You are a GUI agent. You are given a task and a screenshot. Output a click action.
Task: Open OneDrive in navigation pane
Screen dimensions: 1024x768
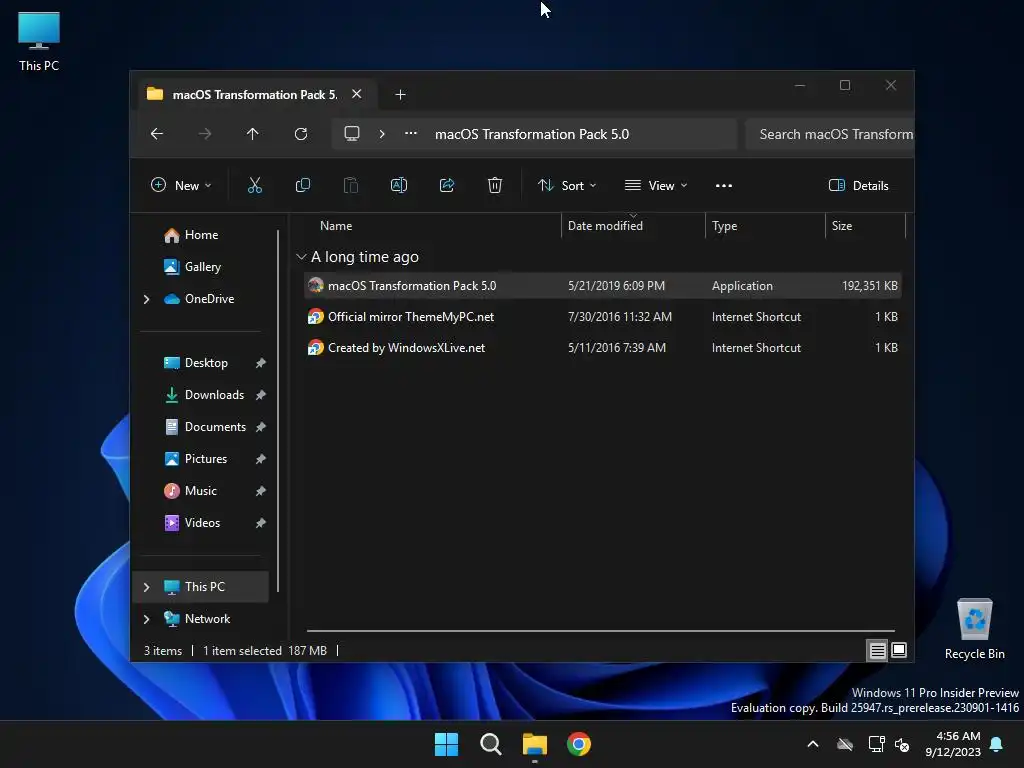point(209,298)
